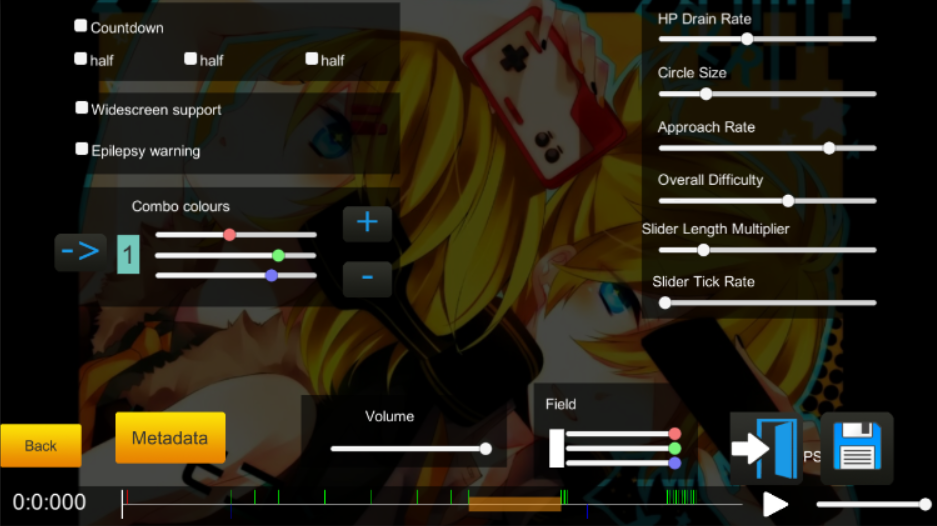Image resolution: width=937 pixels, height=526 pixels.
Task: Toggle the middle half checkbox
Action: point(191,59)
